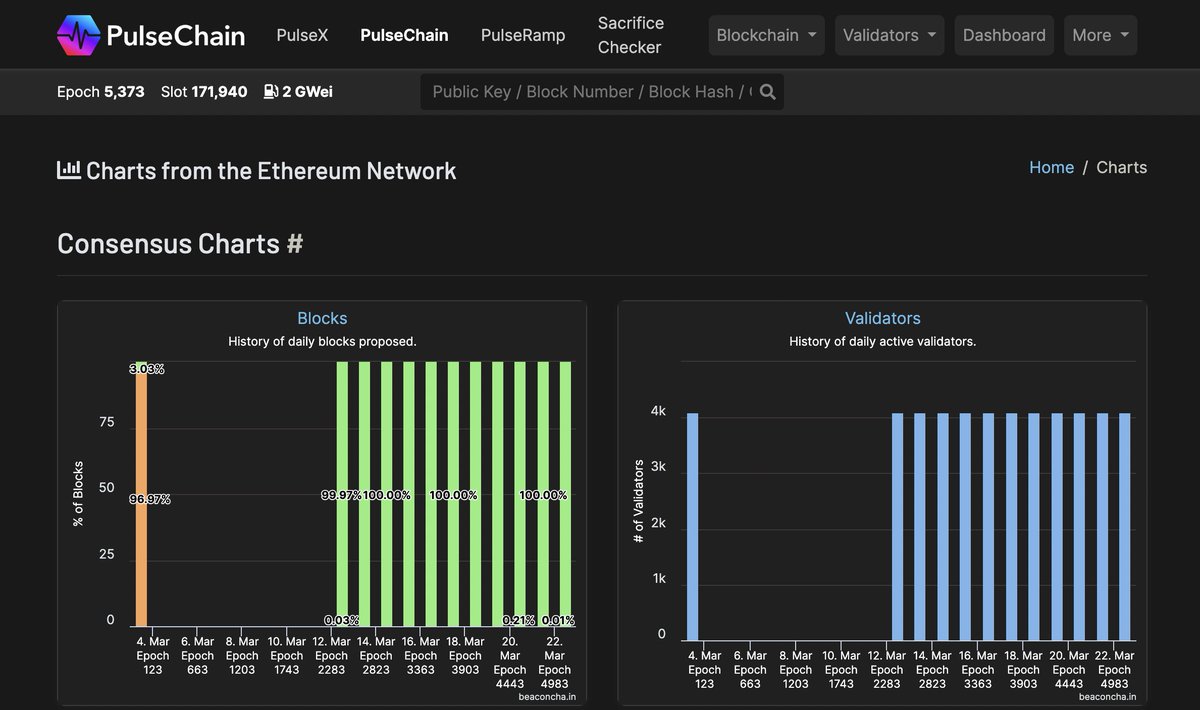Click the beaconcha.in credit under Validators chart
The image size is (1200, 710).
click(1107, 696)
